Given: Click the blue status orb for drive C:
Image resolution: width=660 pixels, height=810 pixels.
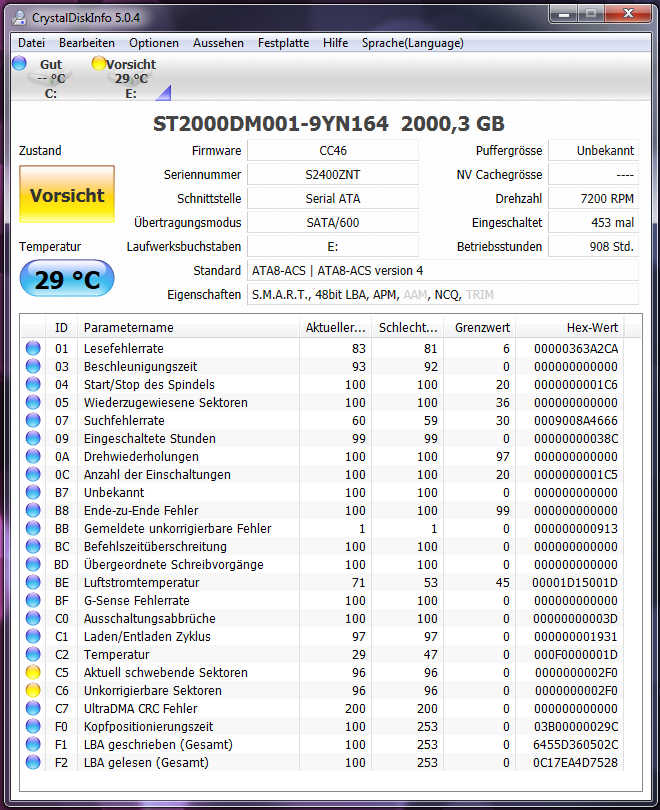Looking at the screenshot, I should click(x=19, y=63).
